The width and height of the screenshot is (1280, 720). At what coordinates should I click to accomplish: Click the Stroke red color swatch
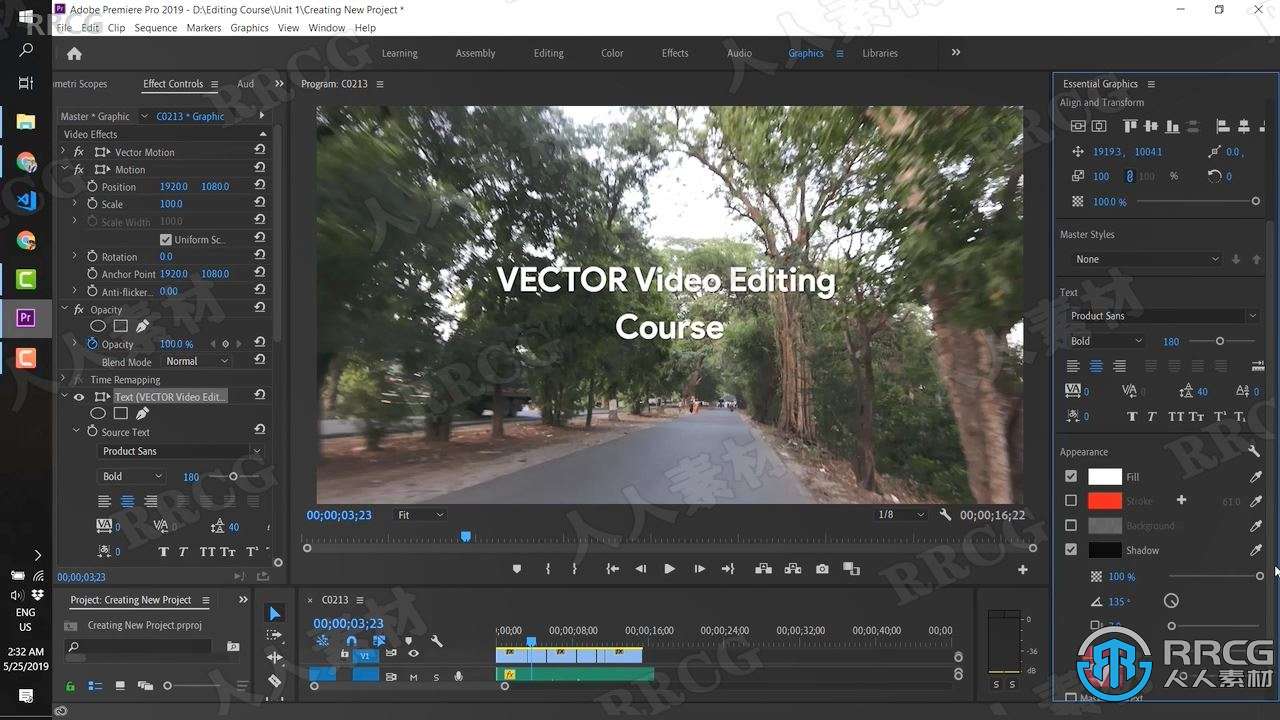1105,501
